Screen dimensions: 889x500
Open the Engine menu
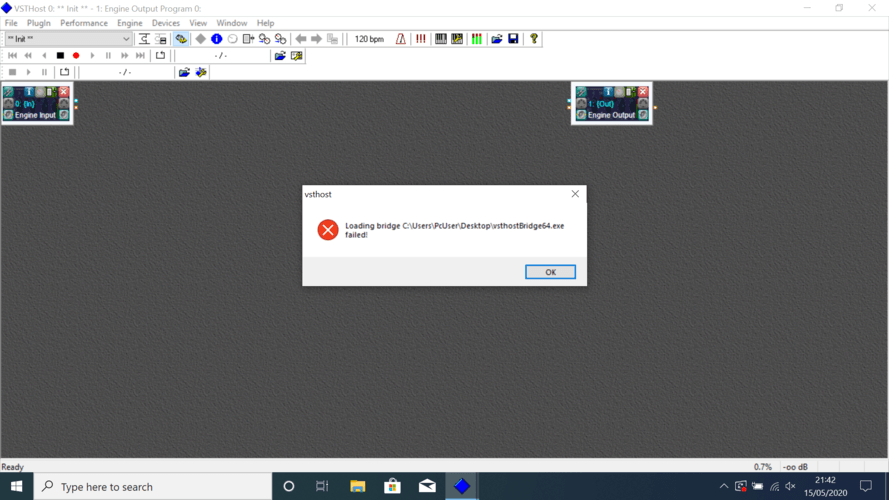coord(130,23)
